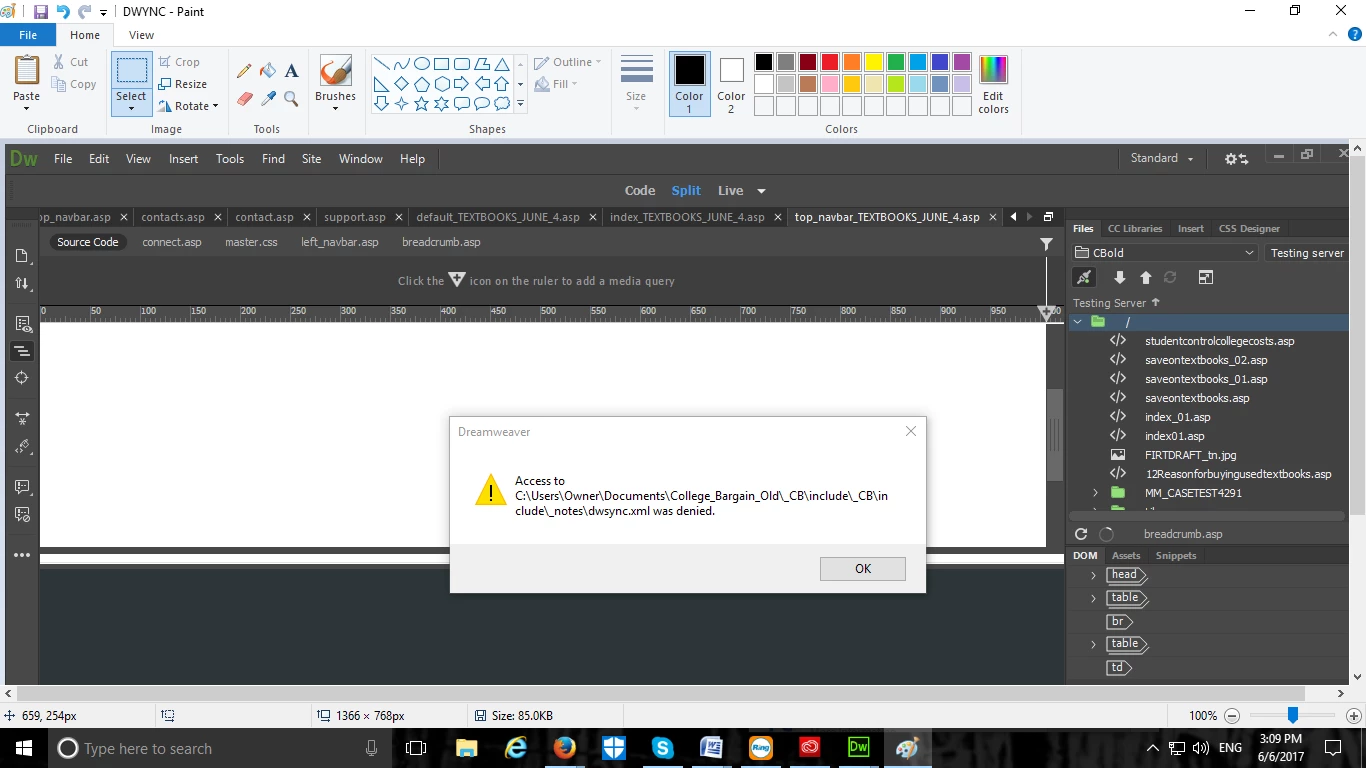Click the Resize button
Image resolution: width=1366 pixels, height=768 pixels.
click(182, 84)
